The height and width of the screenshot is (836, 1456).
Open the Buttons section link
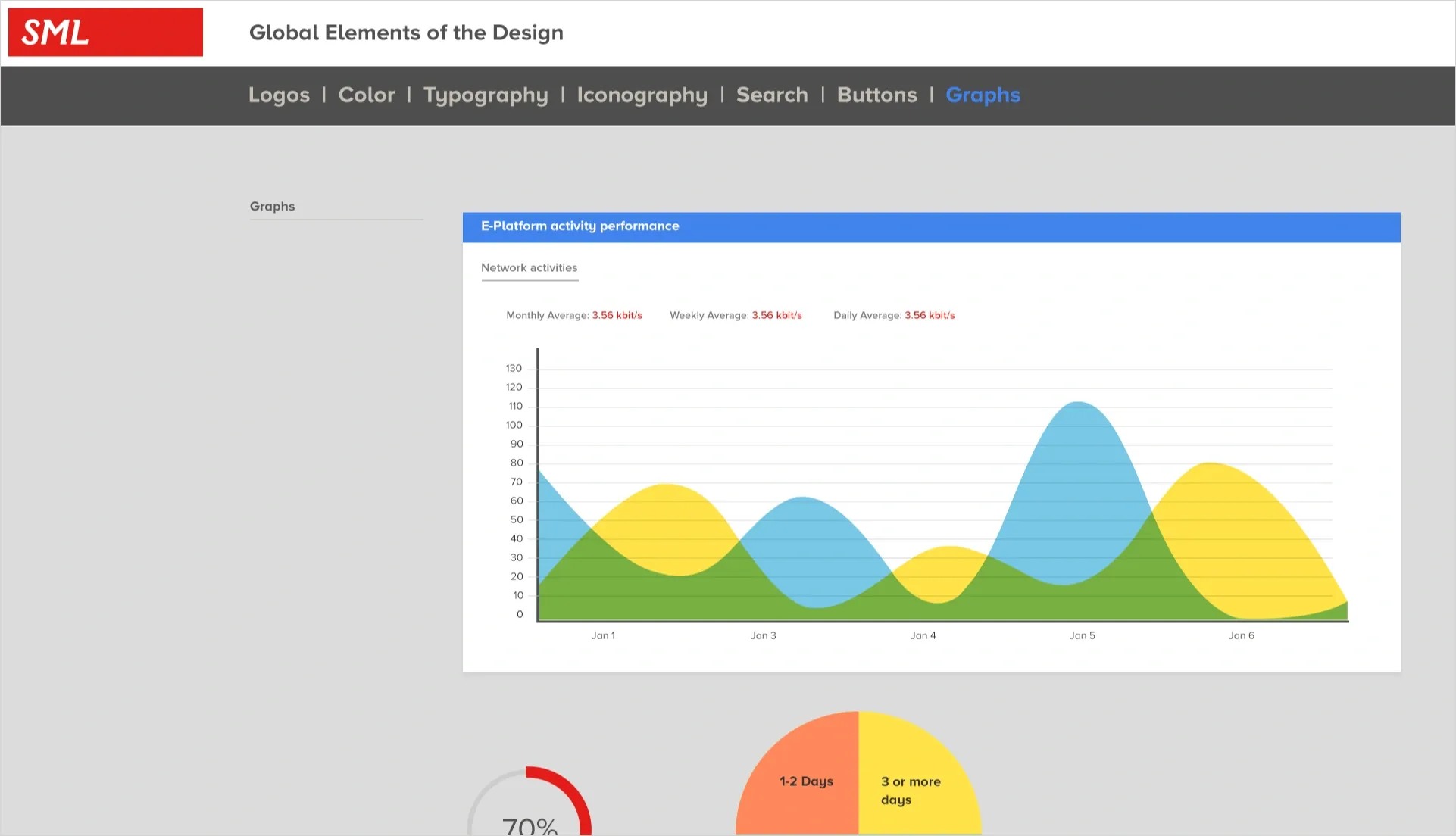876,95
